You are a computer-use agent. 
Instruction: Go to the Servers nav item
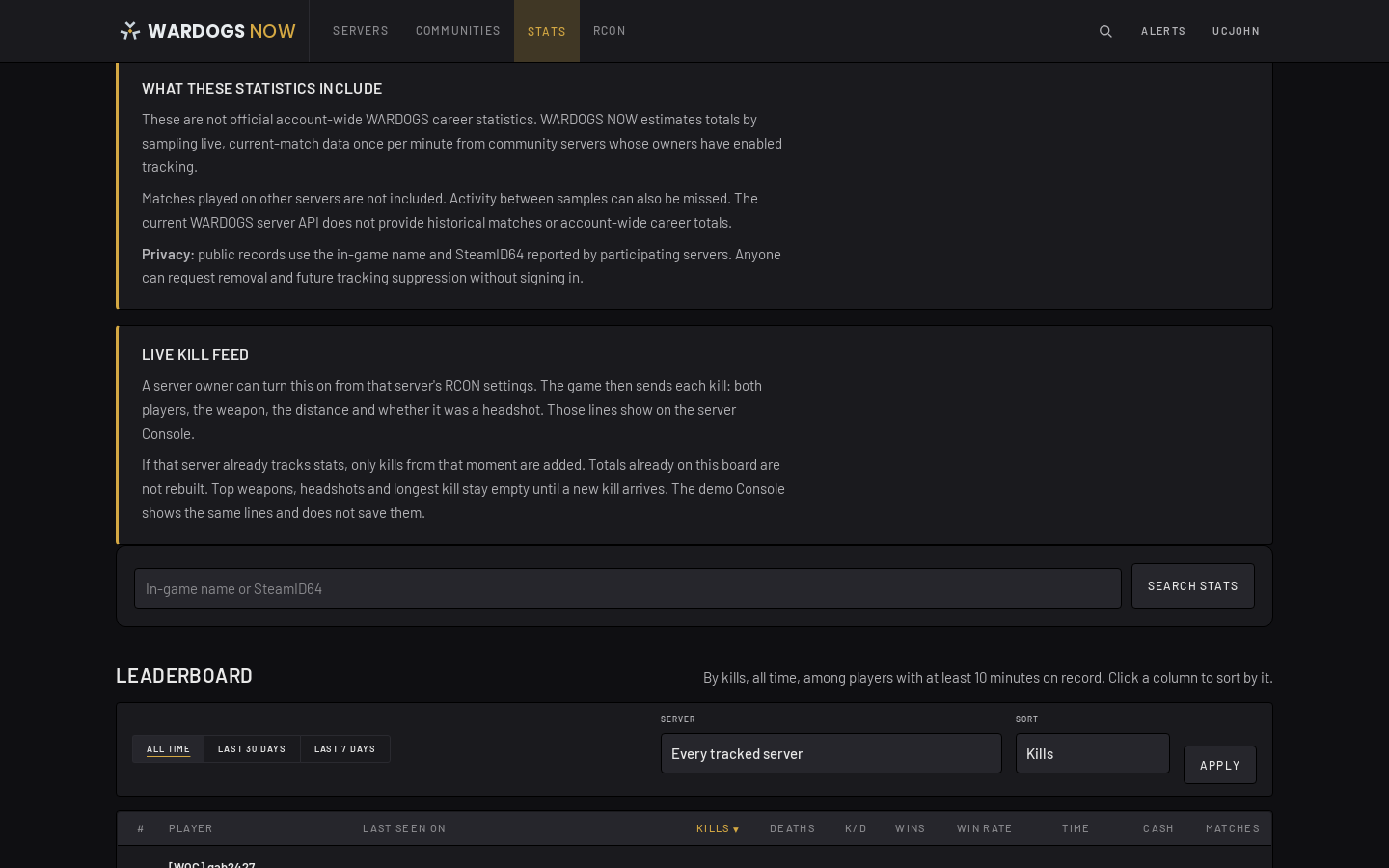[x=361, y=31]
